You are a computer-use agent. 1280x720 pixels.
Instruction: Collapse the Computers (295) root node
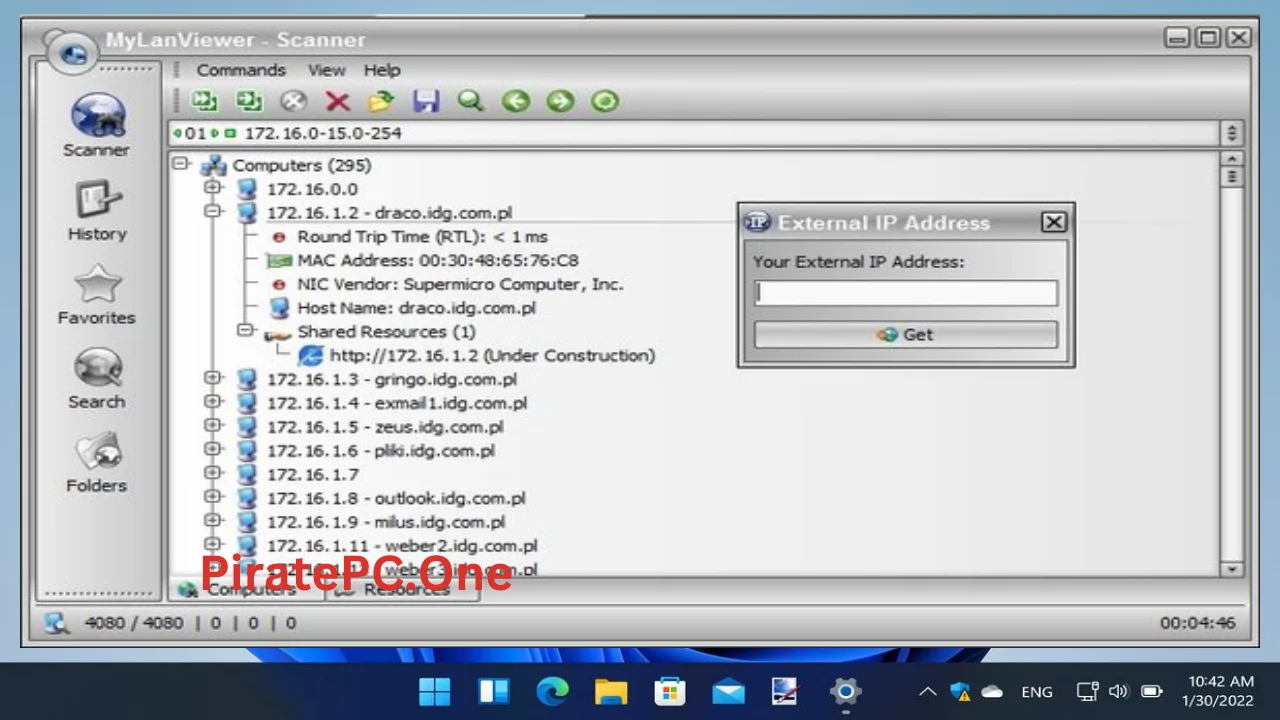[181, 164]
